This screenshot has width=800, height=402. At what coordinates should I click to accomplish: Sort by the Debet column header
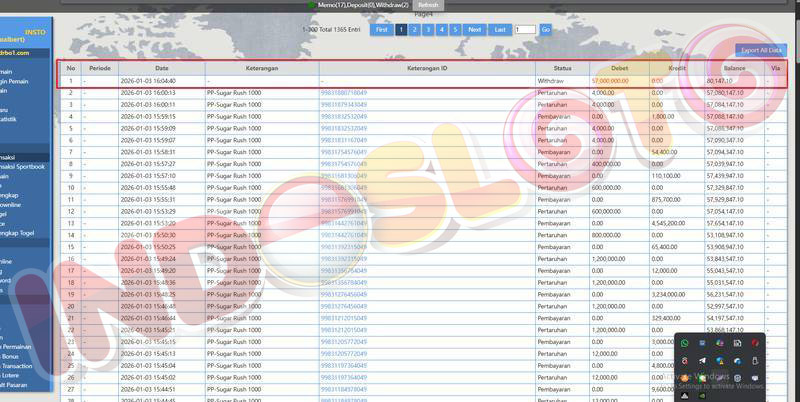click(x=618, y=68)
